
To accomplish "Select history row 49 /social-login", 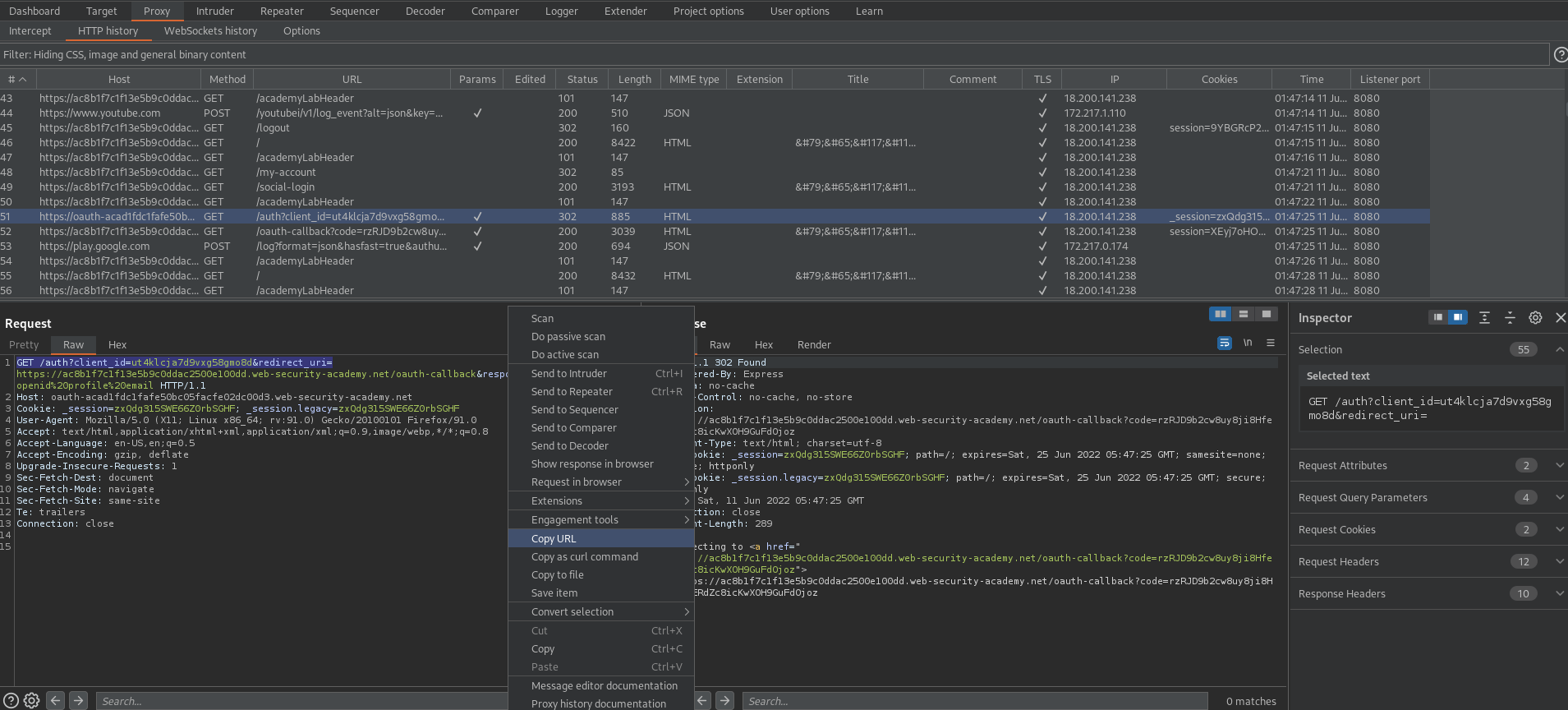I will [x=715, y=187].
